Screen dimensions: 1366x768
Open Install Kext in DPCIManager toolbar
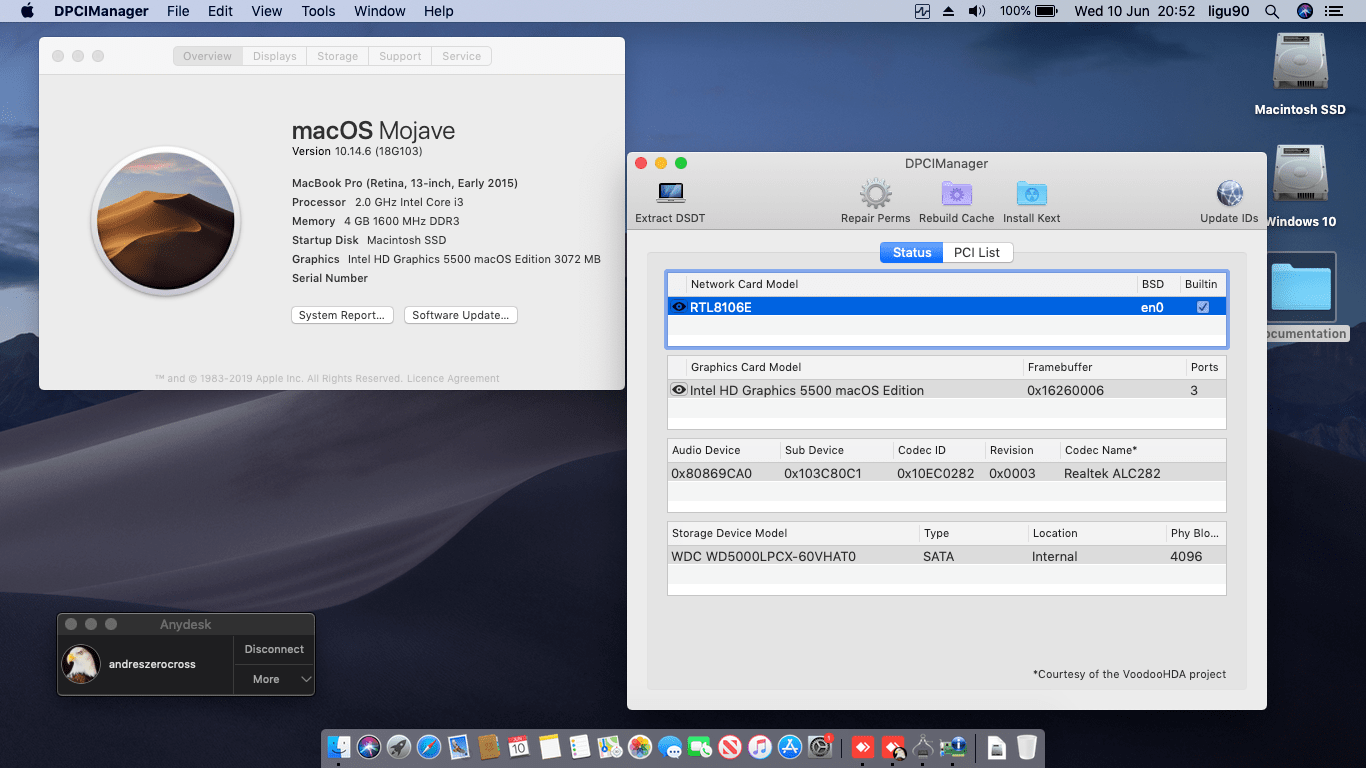[1031, 193]
